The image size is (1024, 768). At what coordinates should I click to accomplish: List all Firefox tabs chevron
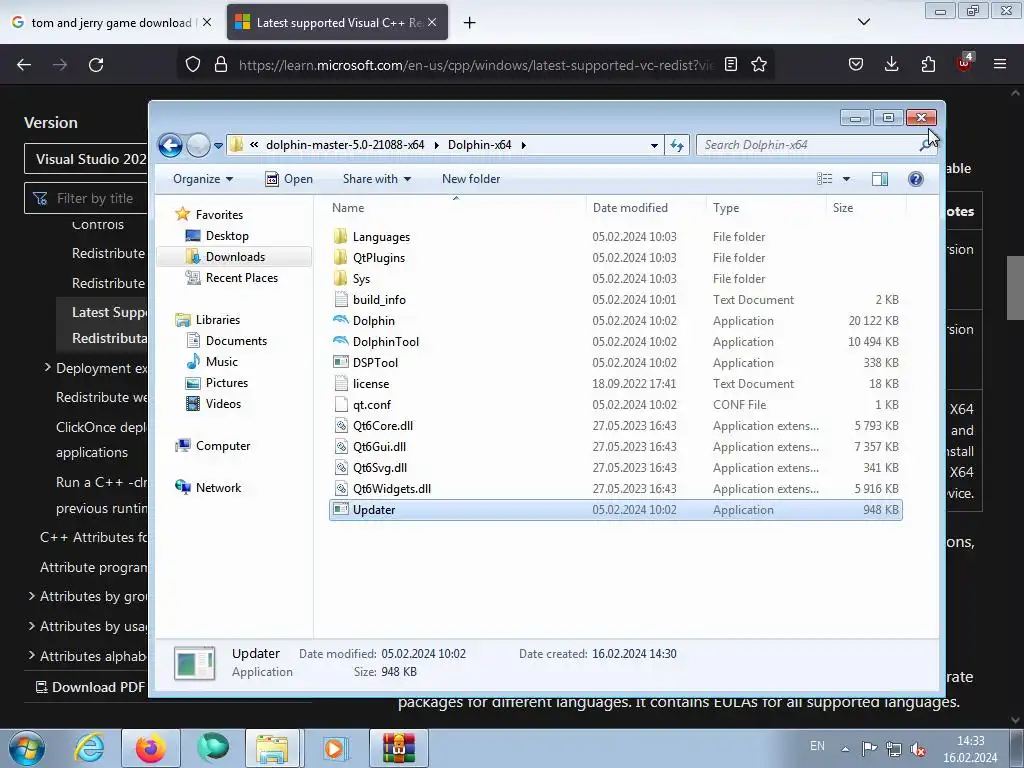[863, 22]
